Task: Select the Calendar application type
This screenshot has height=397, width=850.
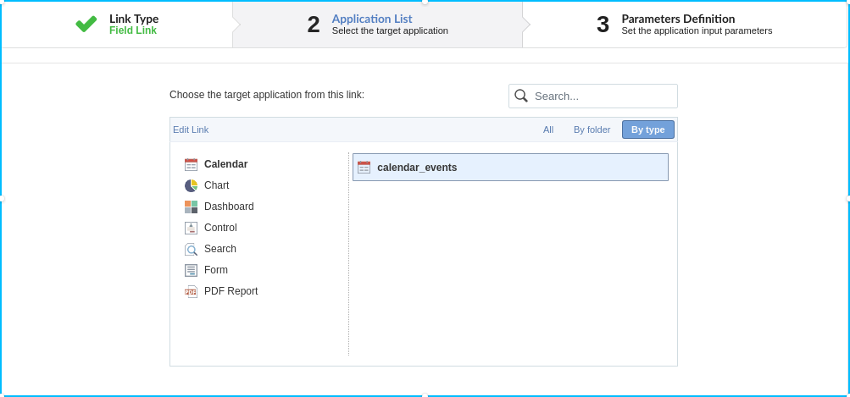Action: point(226,164)
